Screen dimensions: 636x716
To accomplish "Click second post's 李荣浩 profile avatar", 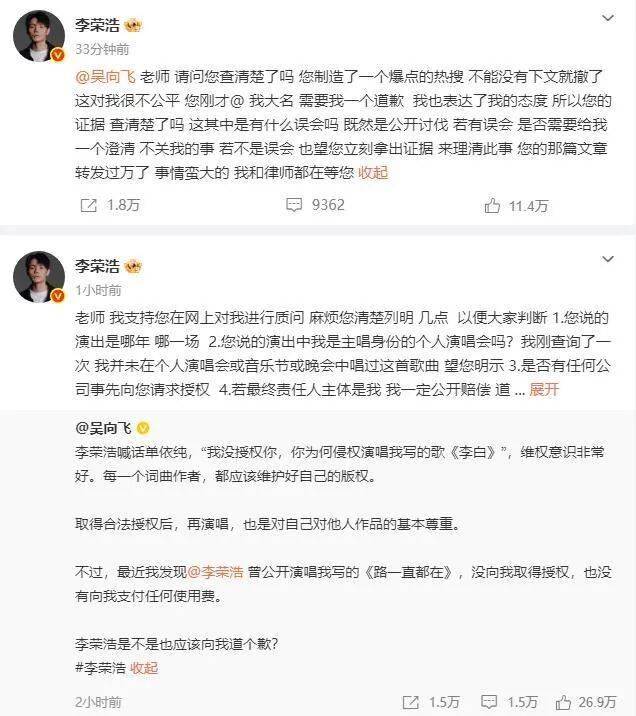I will click(x=39, y=277).
